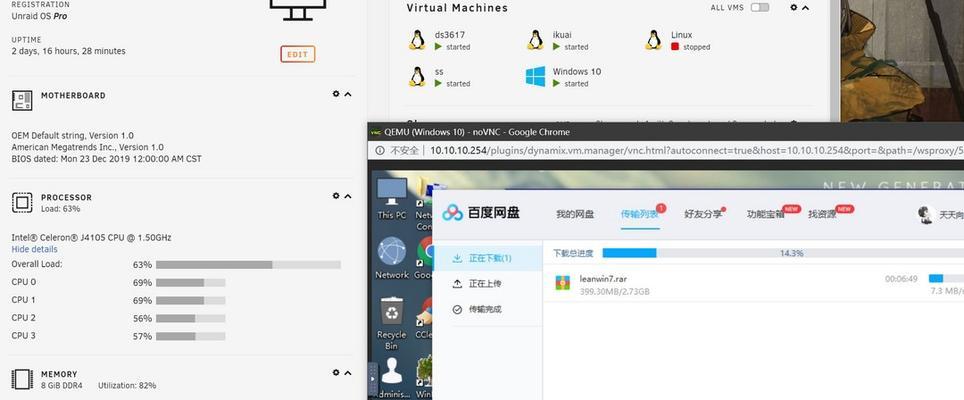Viewport: 964px width, 400px height.
Task: Click the Baidu Netdisk logo
Action: pos(481,213)
